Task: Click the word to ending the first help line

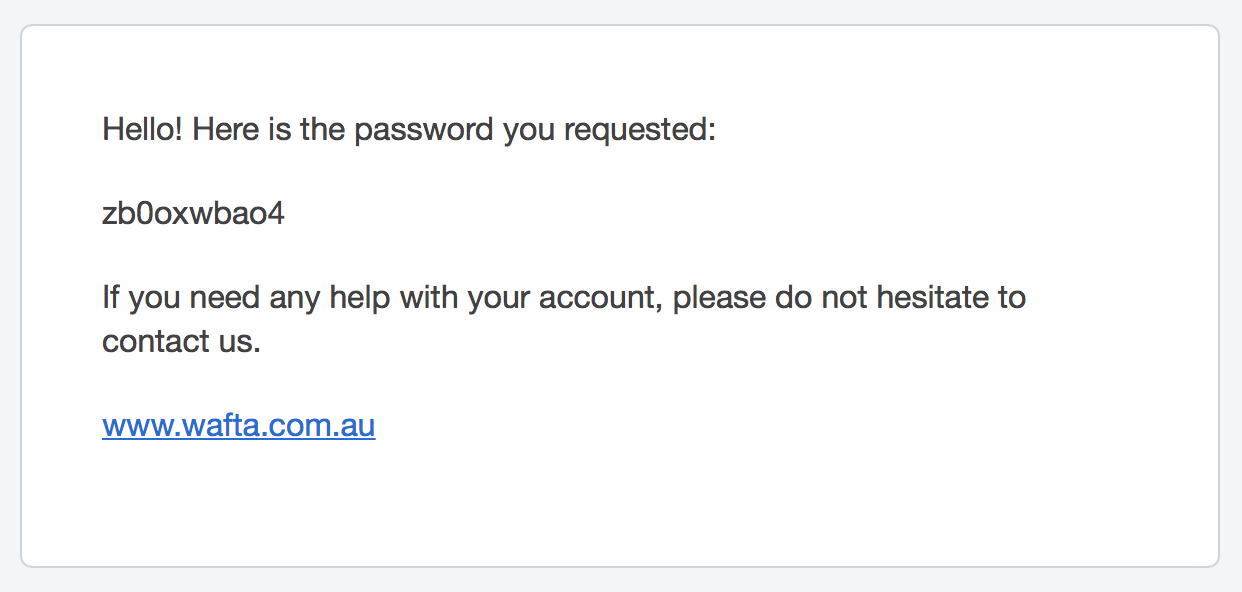Action: tap(1010, 298)
